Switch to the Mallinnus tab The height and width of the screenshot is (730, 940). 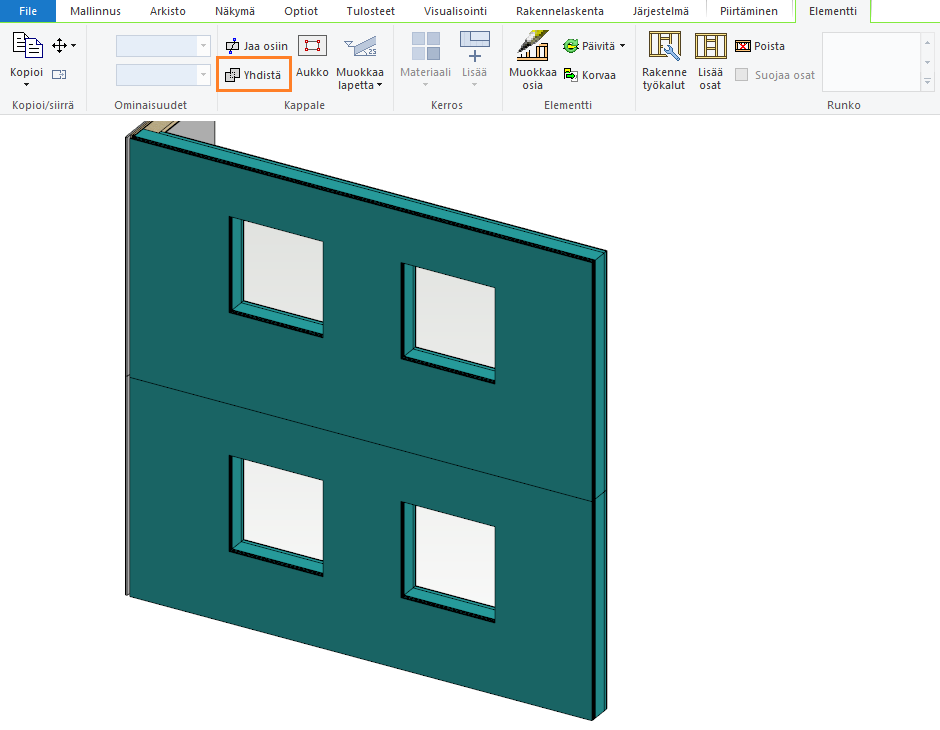pyautogui.click(x=95, y=11)
